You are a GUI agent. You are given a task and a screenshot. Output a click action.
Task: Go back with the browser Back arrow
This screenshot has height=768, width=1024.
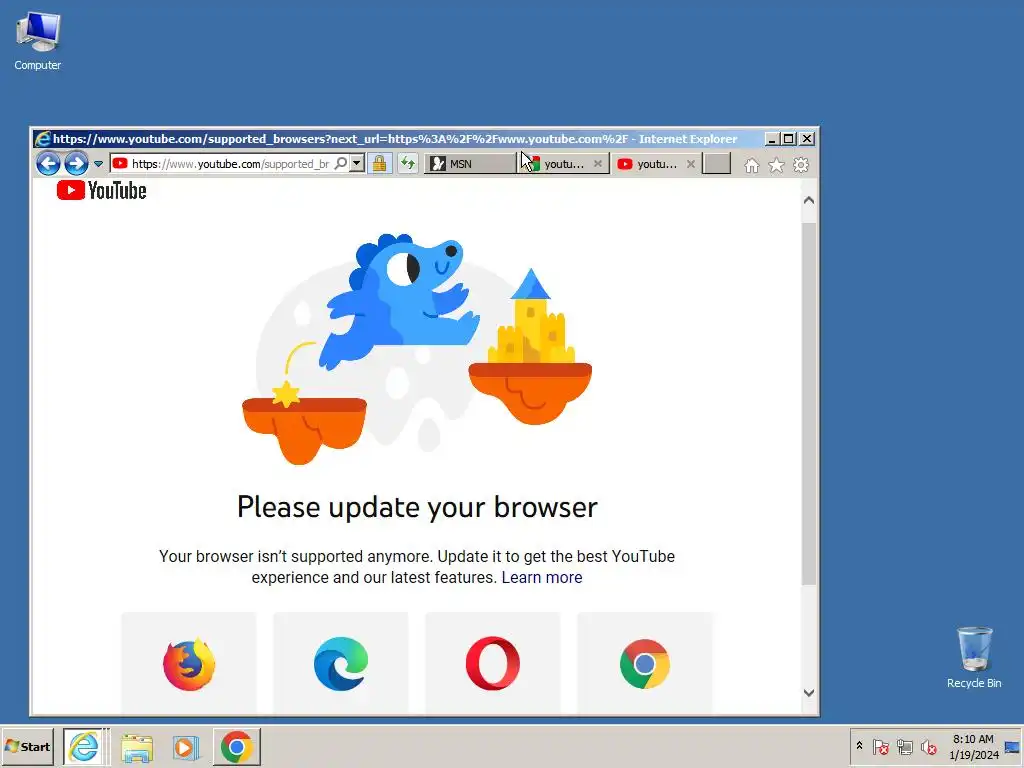(x=48, y=163)
